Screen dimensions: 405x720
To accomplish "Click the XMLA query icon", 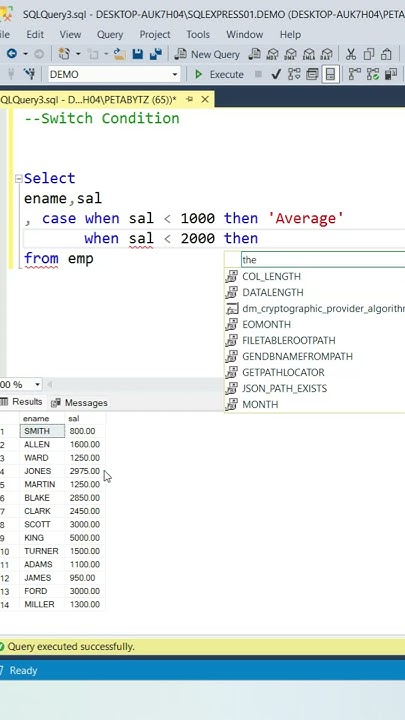I will (x=309, y=54).
